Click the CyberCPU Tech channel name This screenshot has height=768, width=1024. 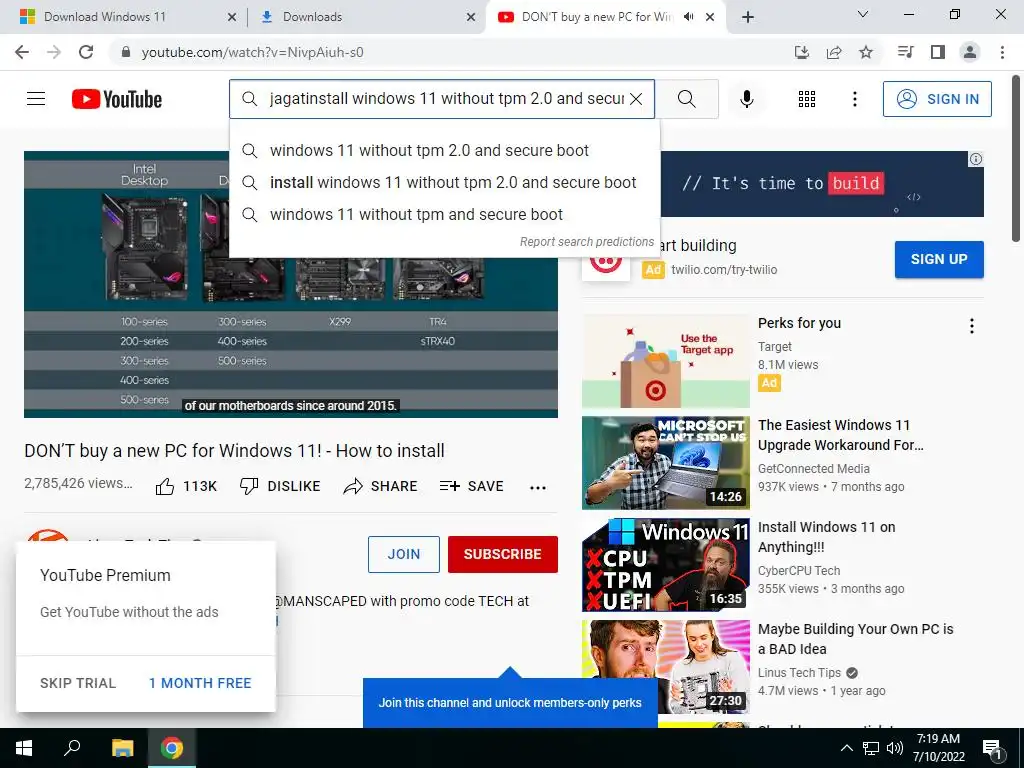[799, 571]
